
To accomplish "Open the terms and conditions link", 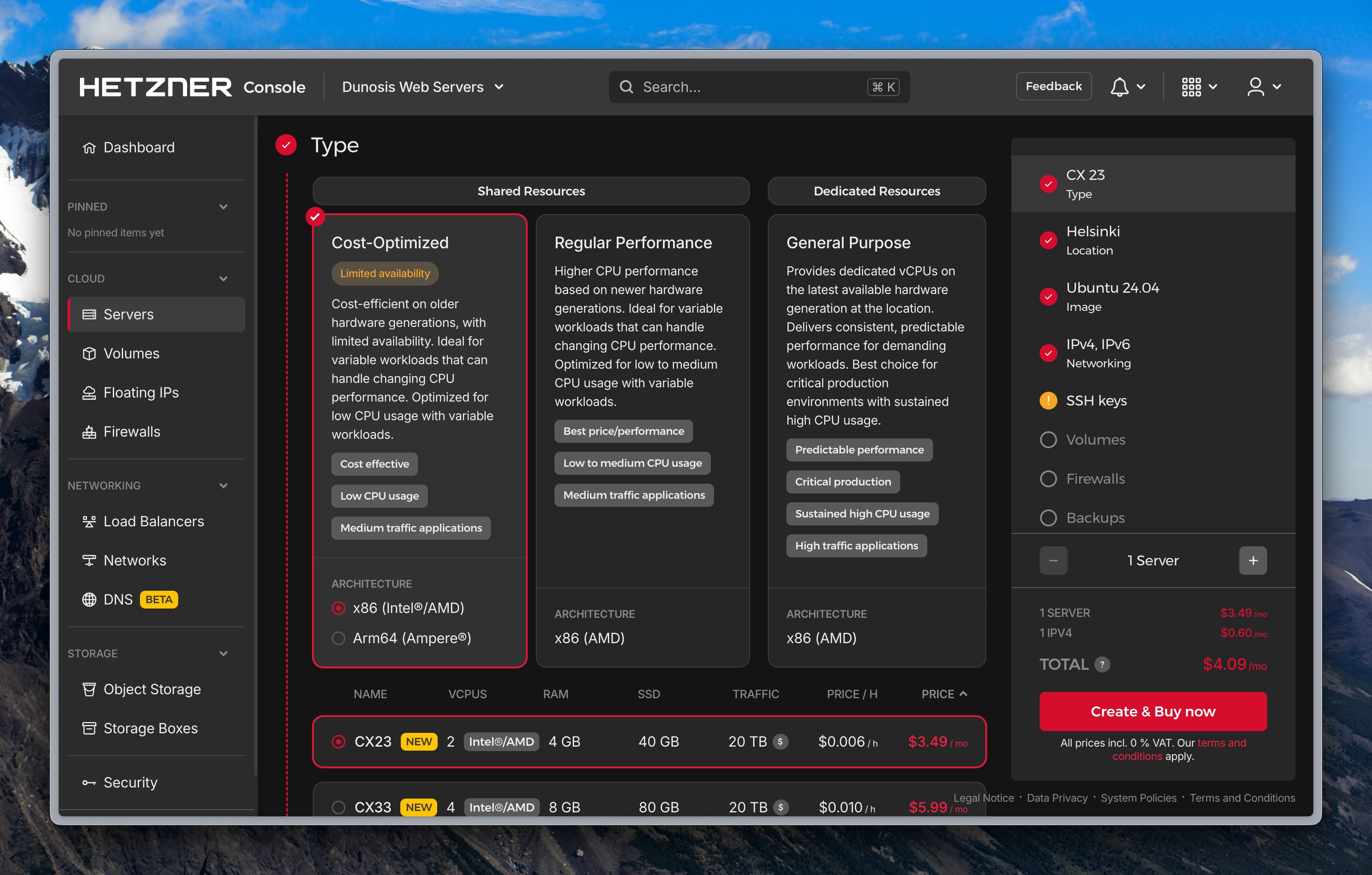I will click(1221, 743).
